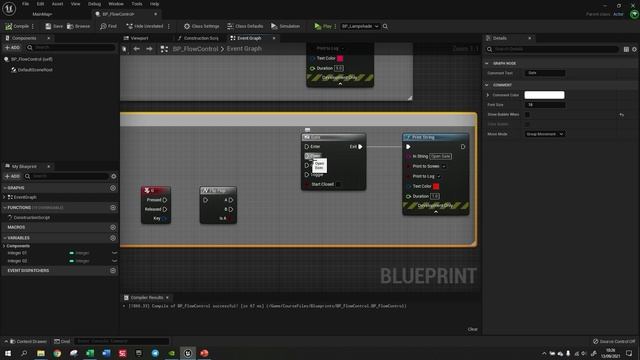Reset Show Bubble When Zoomed to default
Image resolution: width=640 pixels, height=360 pixels.
(621, 115)
